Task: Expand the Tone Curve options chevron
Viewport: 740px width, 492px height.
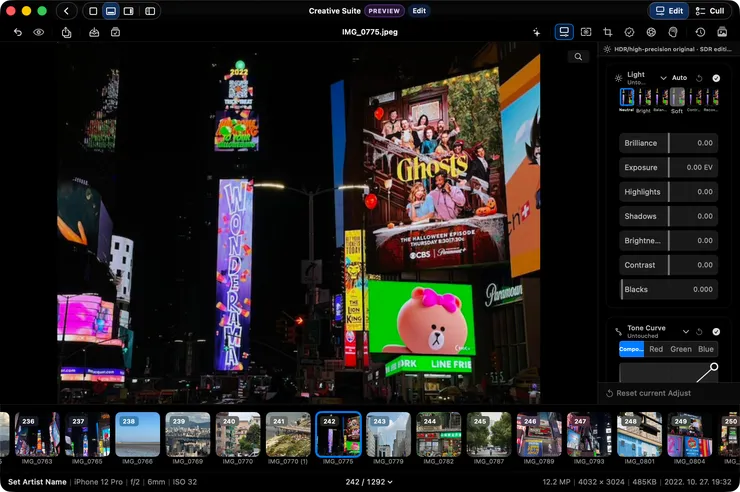Action: coord(686,332)
